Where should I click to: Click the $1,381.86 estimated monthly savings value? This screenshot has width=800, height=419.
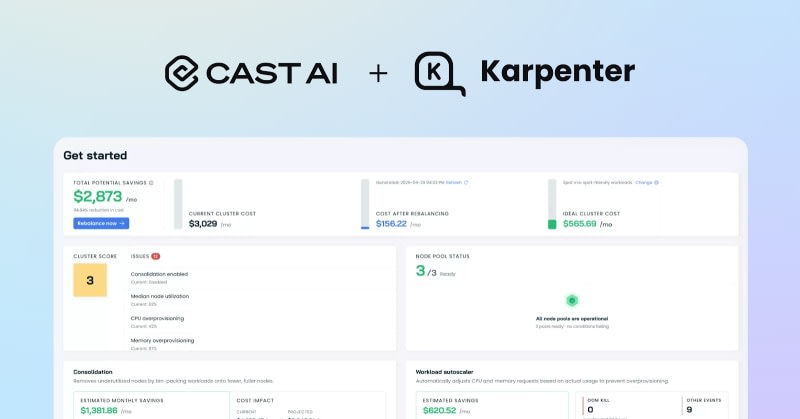(x=99, y=410)
